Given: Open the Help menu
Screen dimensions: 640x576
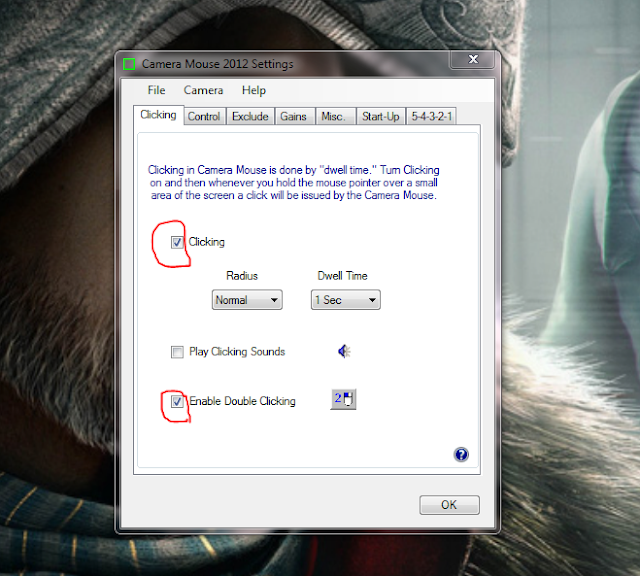Looking at the screenshot, I should pyautogui.click(x=253, y=90).
